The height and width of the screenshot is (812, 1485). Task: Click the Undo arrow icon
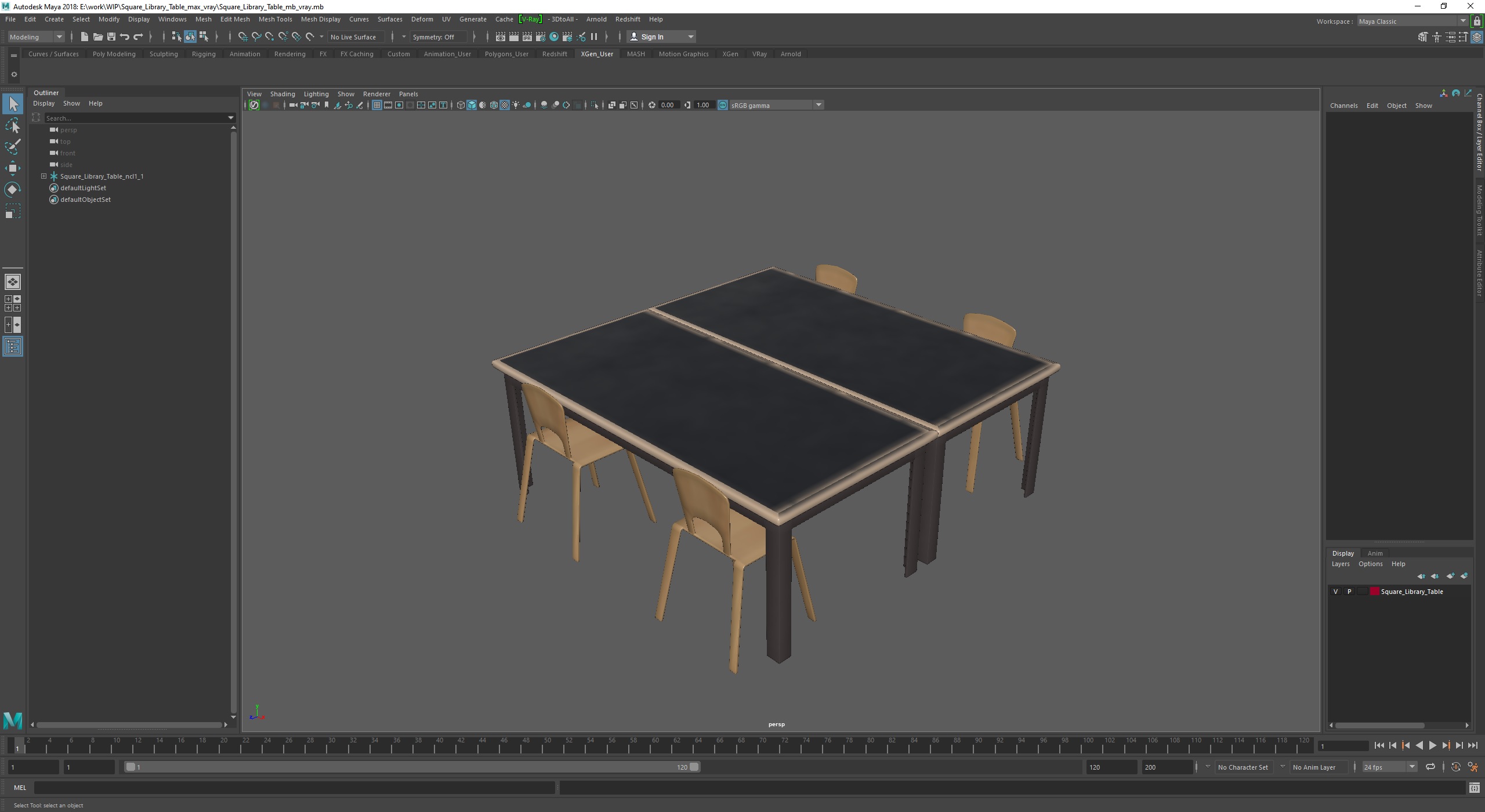[124, 37]
